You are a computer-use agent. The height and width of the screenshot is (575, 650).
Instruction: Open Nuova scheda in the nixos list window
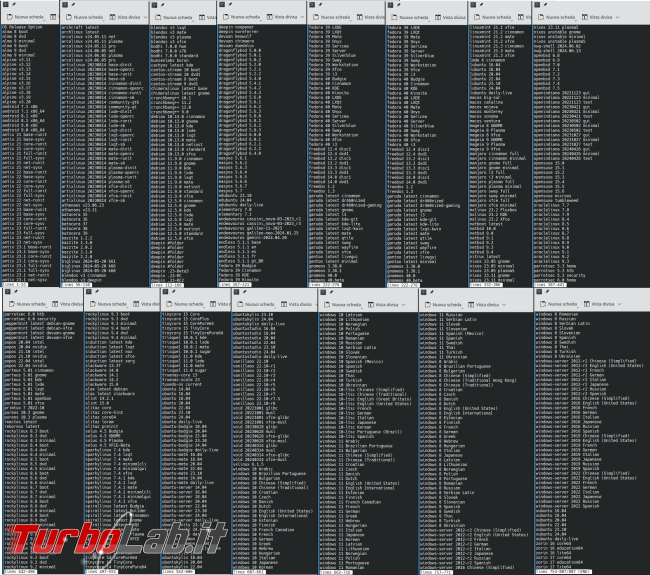(556, 17)
